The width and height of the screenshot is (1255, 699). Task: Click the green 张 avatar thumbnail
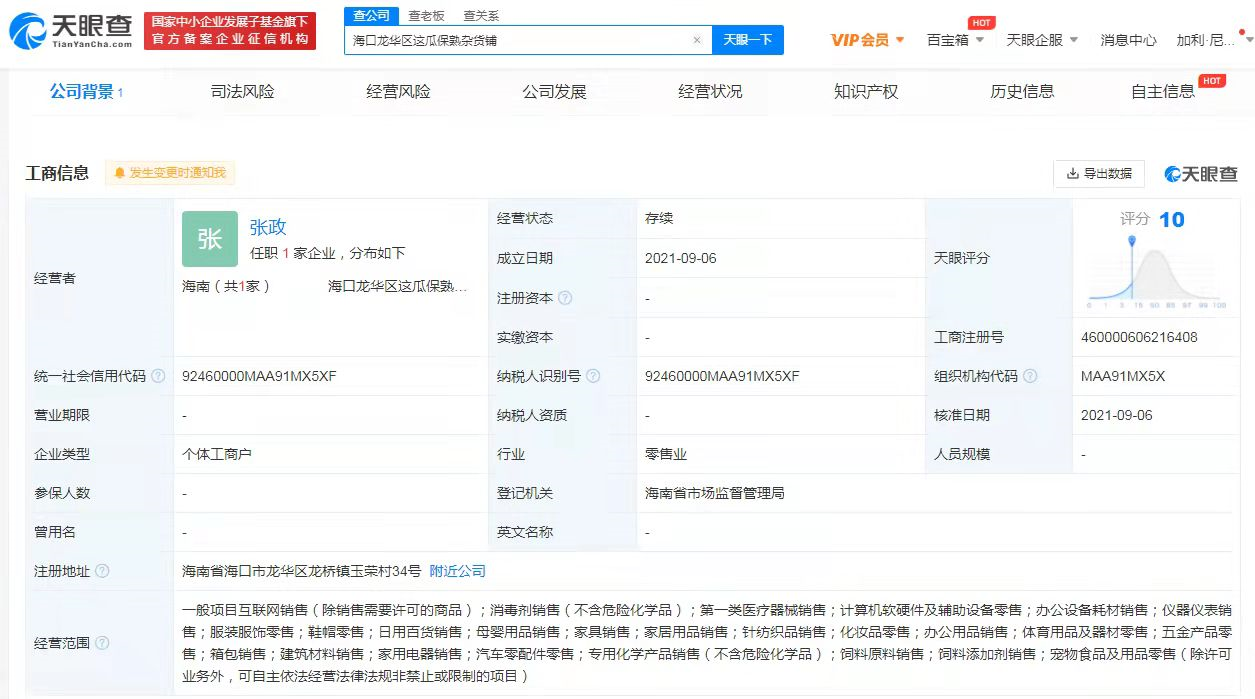point(210,239)
